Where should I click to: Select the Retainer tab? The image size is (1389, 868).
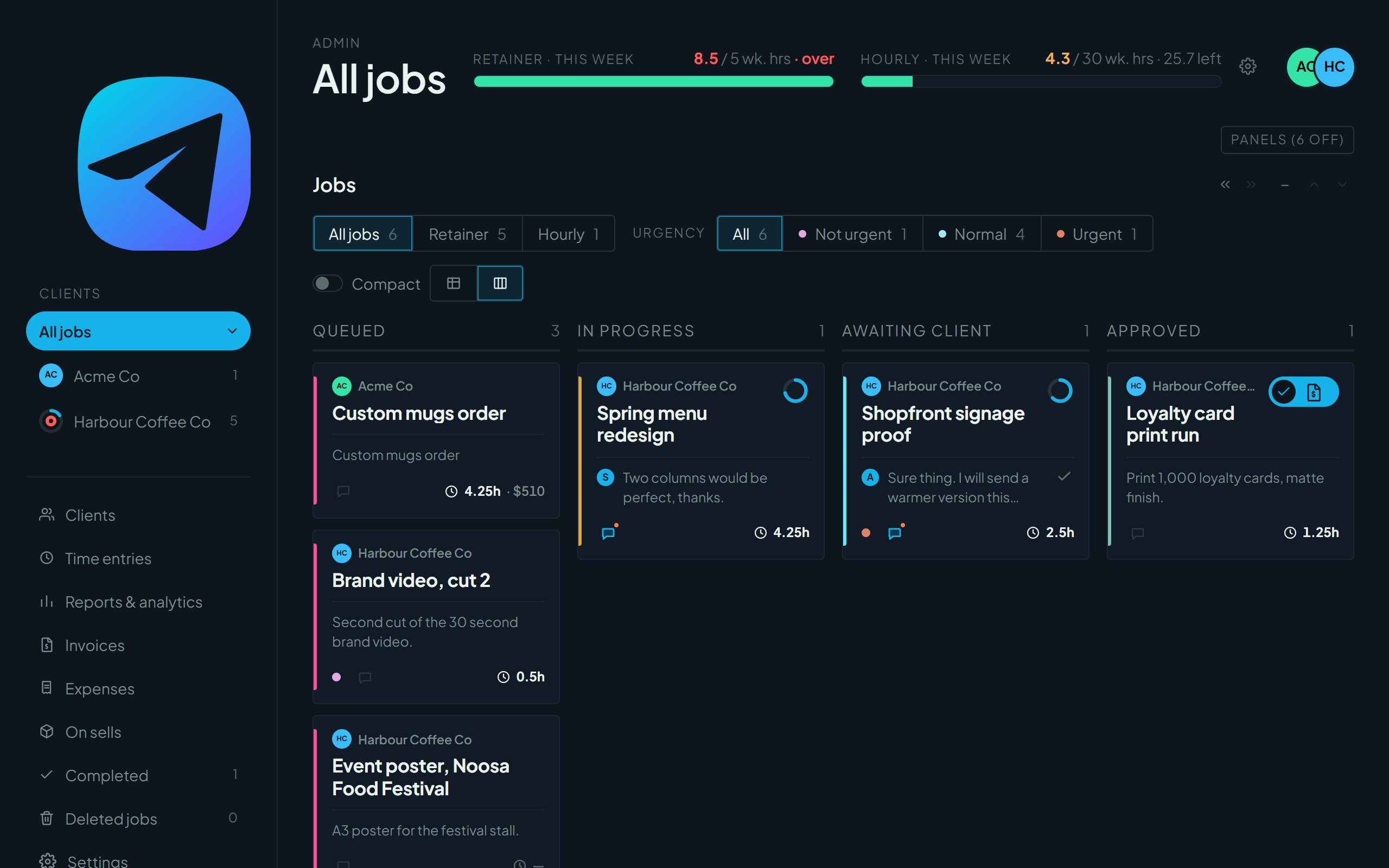click(x=467, y=234)
